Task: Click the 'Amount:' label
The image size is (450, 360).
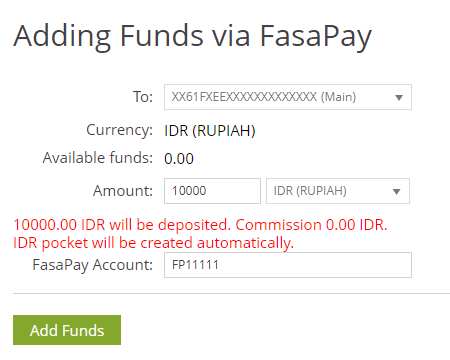Action: [123, 191]
